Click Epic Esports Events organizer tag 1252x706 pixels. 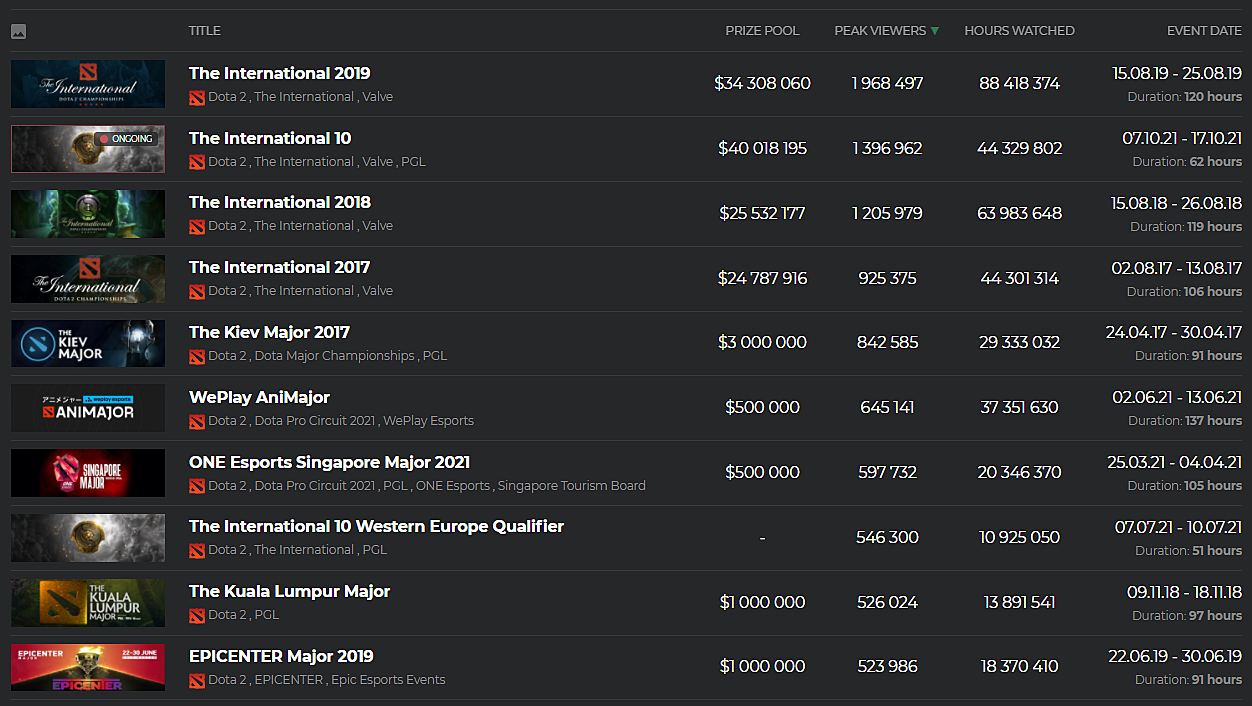(x=388, y=680)
